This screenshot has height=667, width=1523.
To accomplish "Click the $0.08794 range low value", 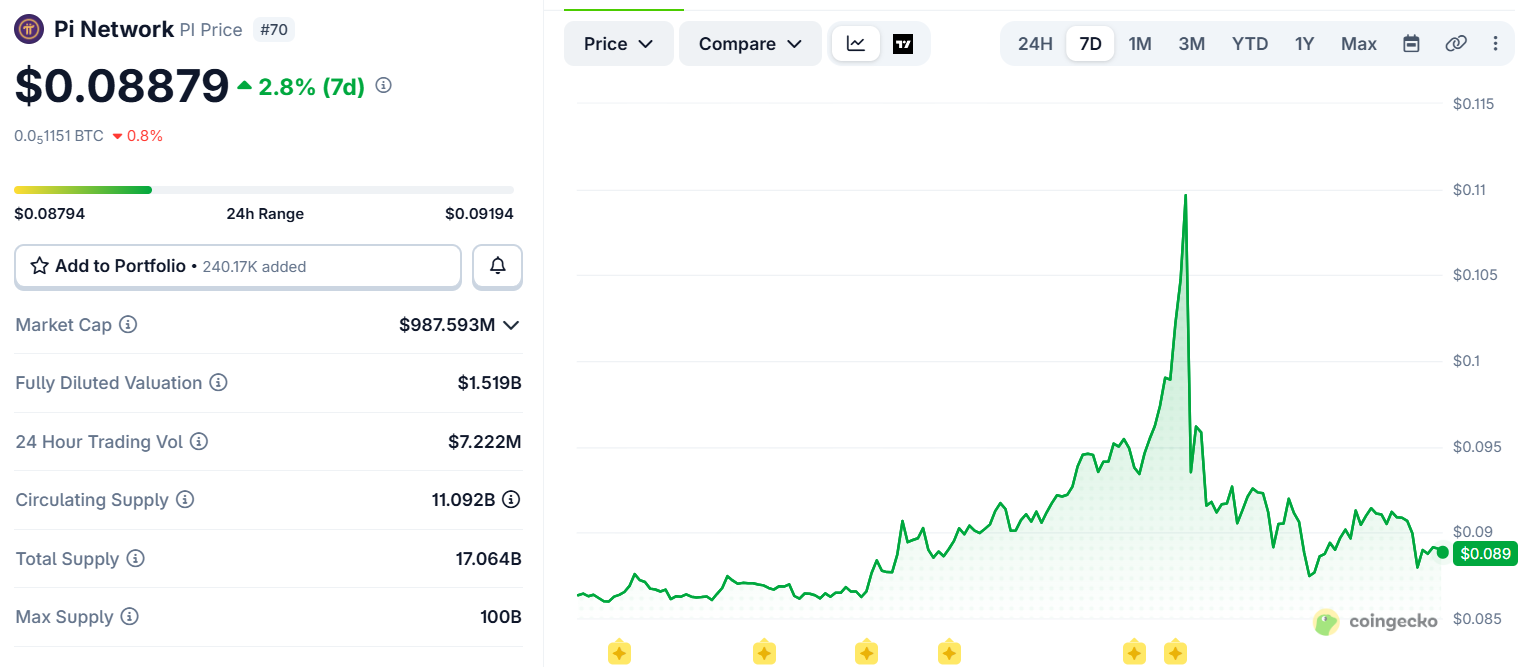I will (x=49, y=214).
